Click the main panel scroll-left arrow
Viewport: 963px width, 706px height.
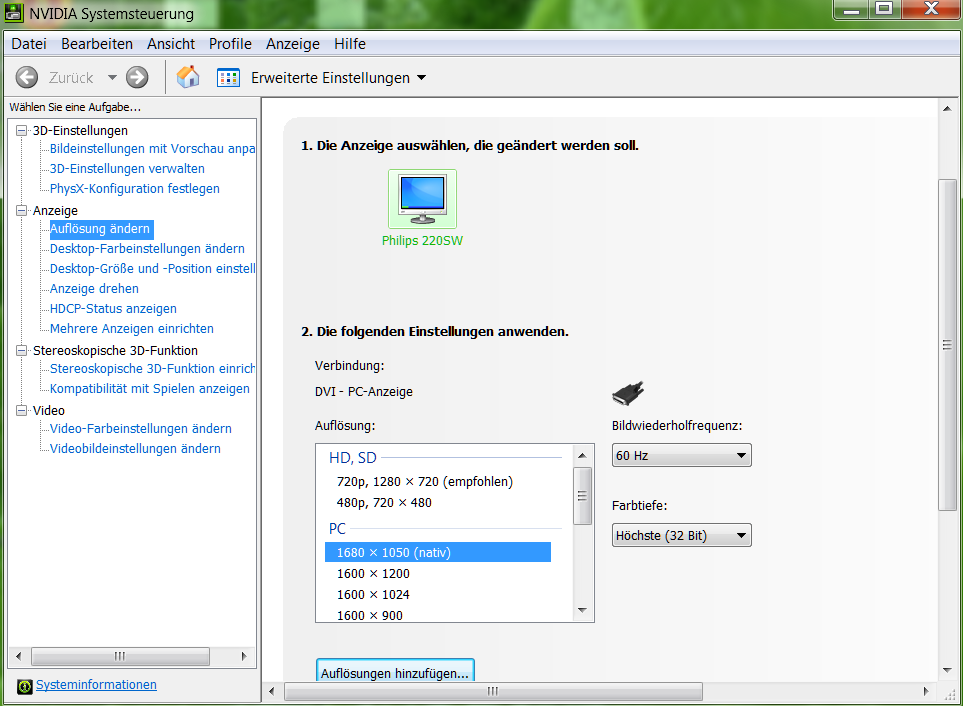(x=272, y=691)
